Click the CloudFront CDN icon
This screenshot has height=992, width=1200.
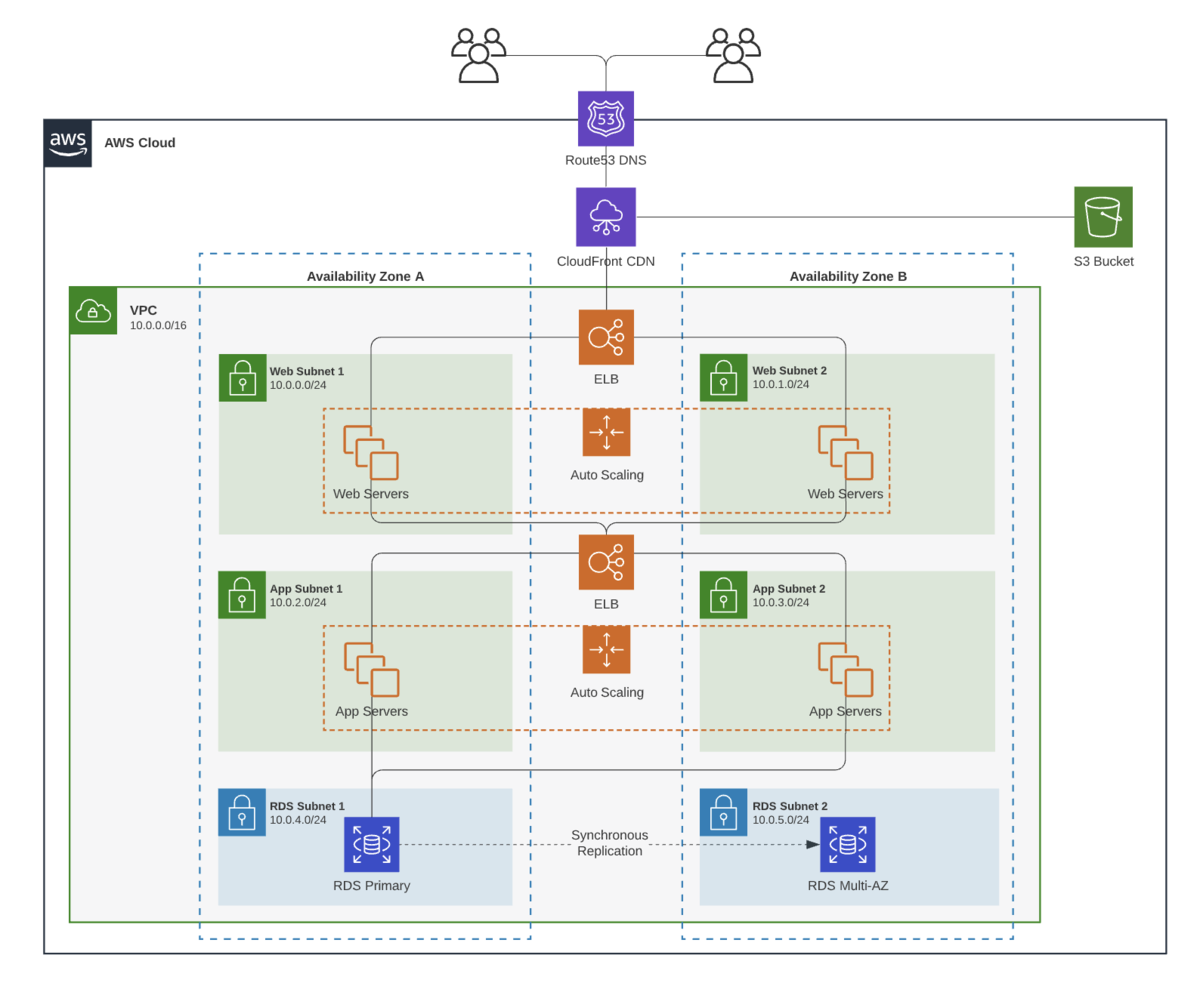(x=604, y=216)
